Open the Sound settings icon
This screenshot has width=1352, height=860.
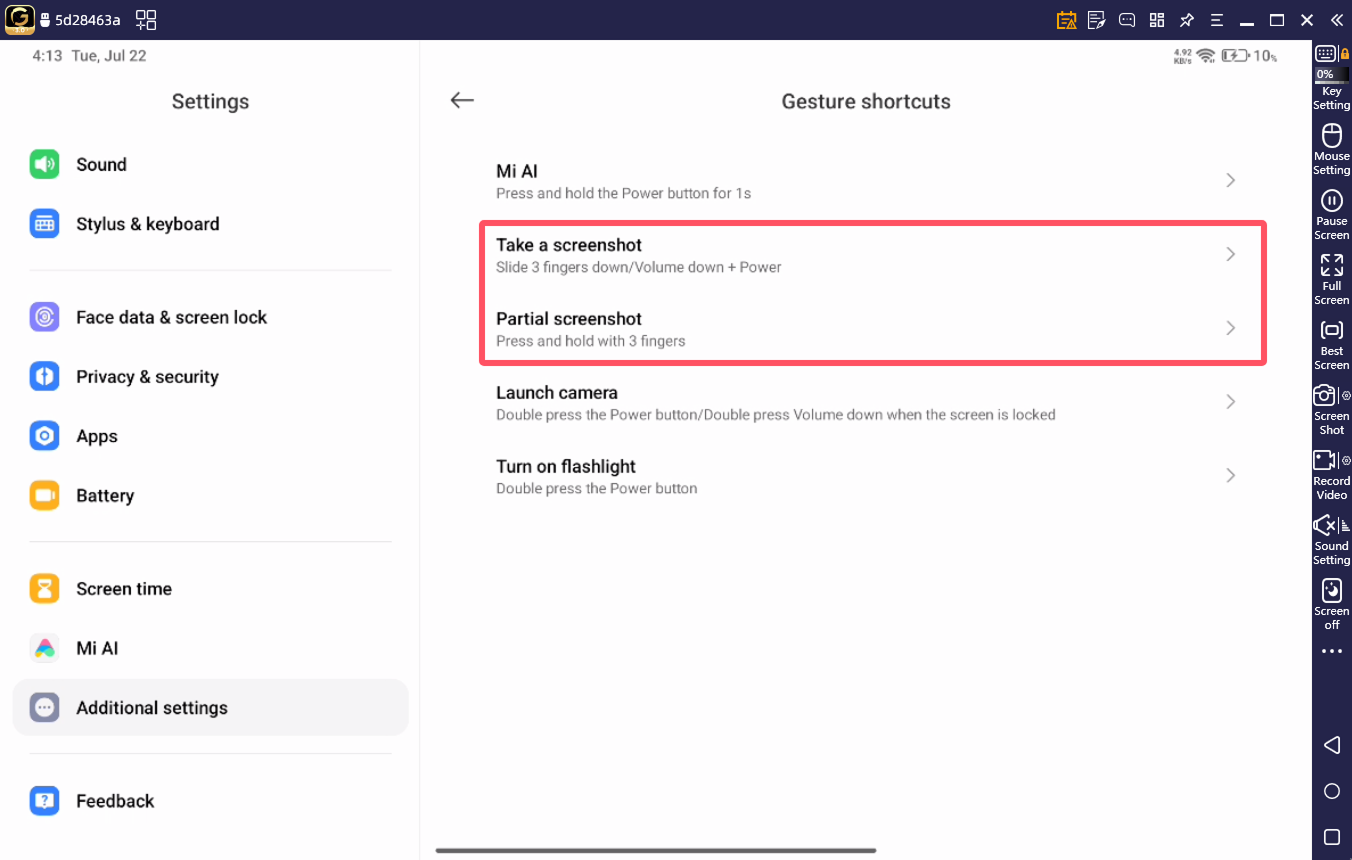pyautogui.click(x=44, y=164)
